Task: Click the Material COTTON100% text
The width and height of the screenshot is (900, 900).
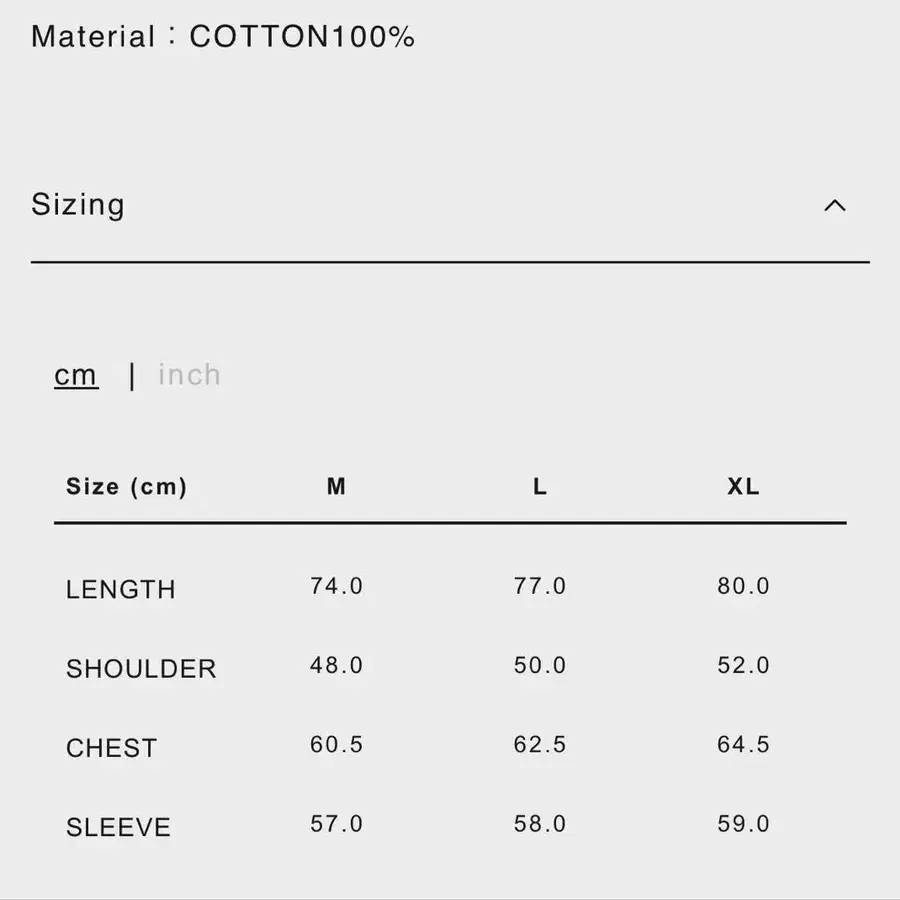Action: click(223, 37)
